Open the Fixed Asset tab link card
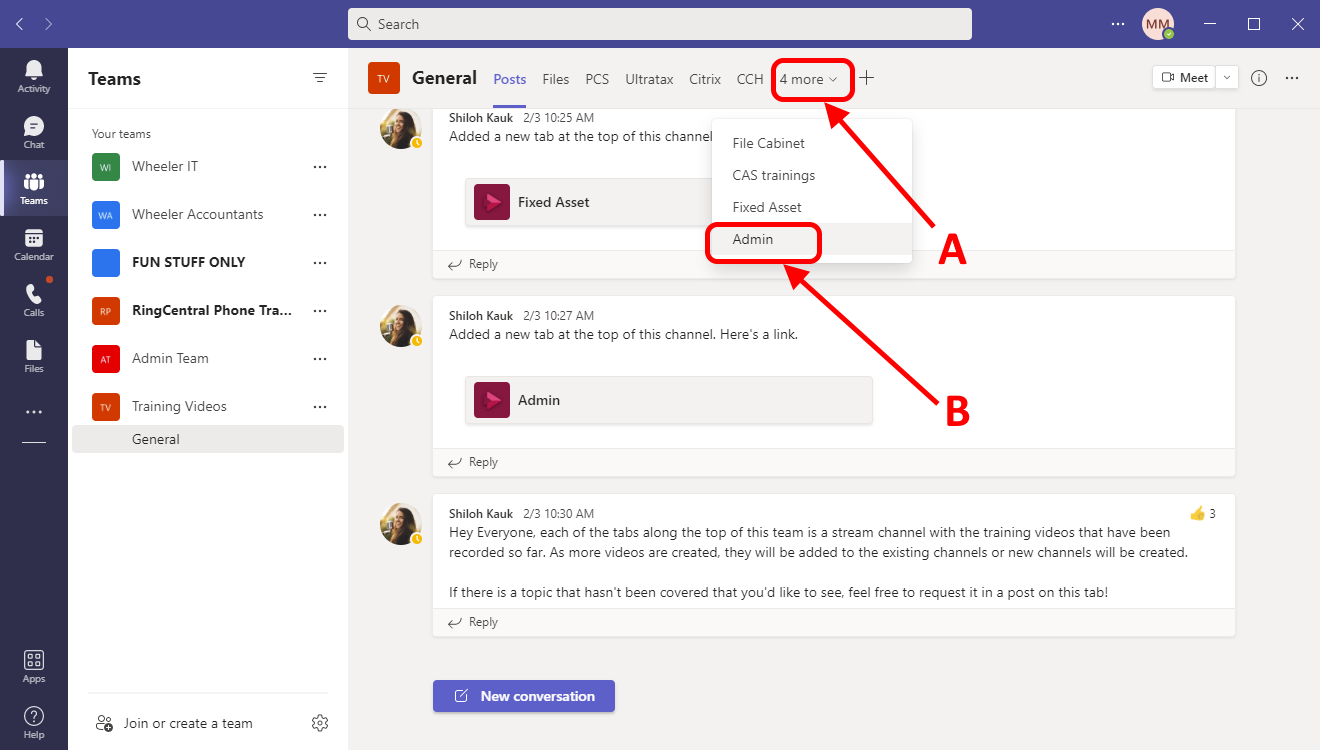The width and height of the screenshot is (1320, 750). [x=590, y=202]
